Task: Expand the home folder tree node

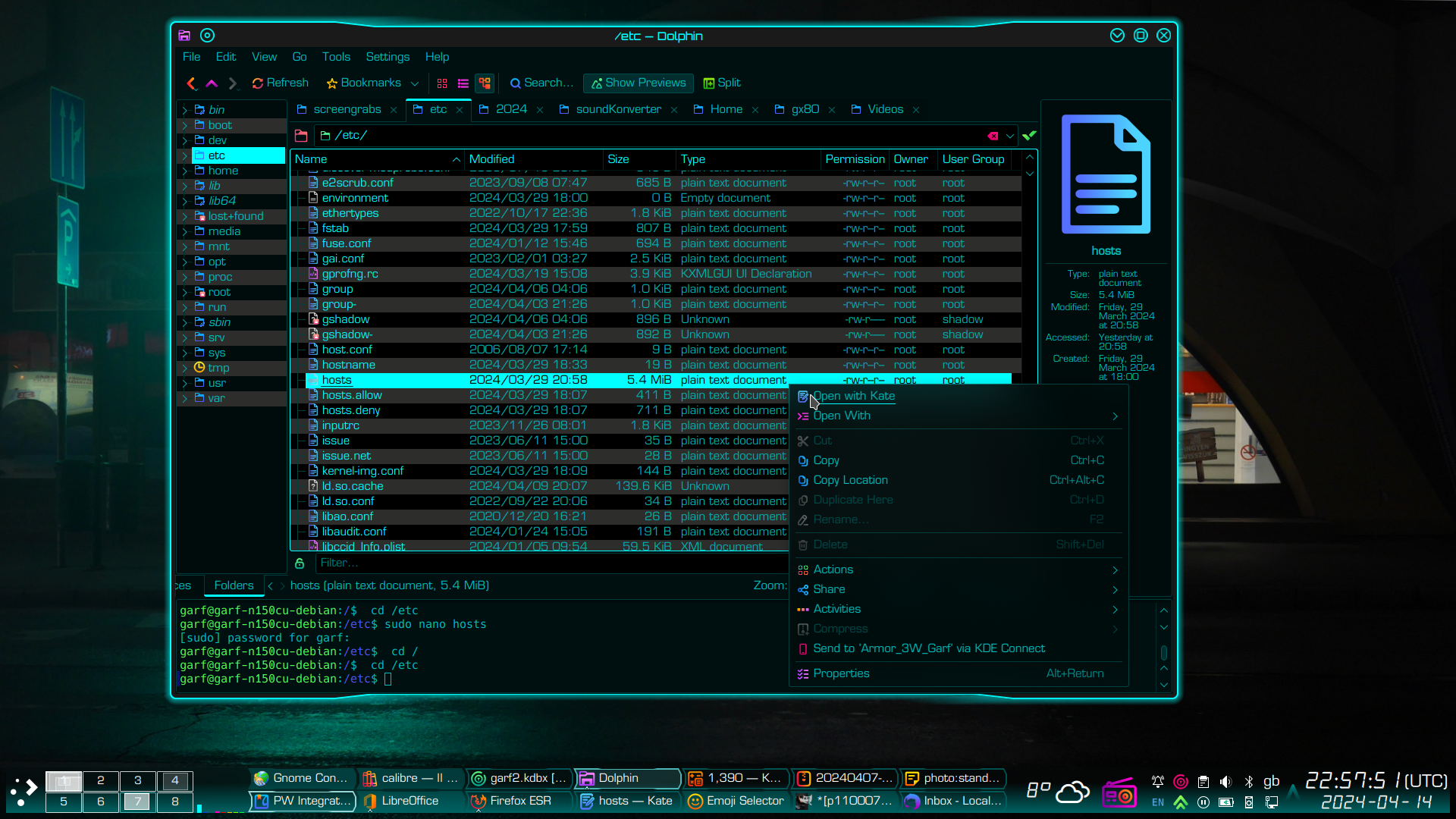Action: click(184, 171)
